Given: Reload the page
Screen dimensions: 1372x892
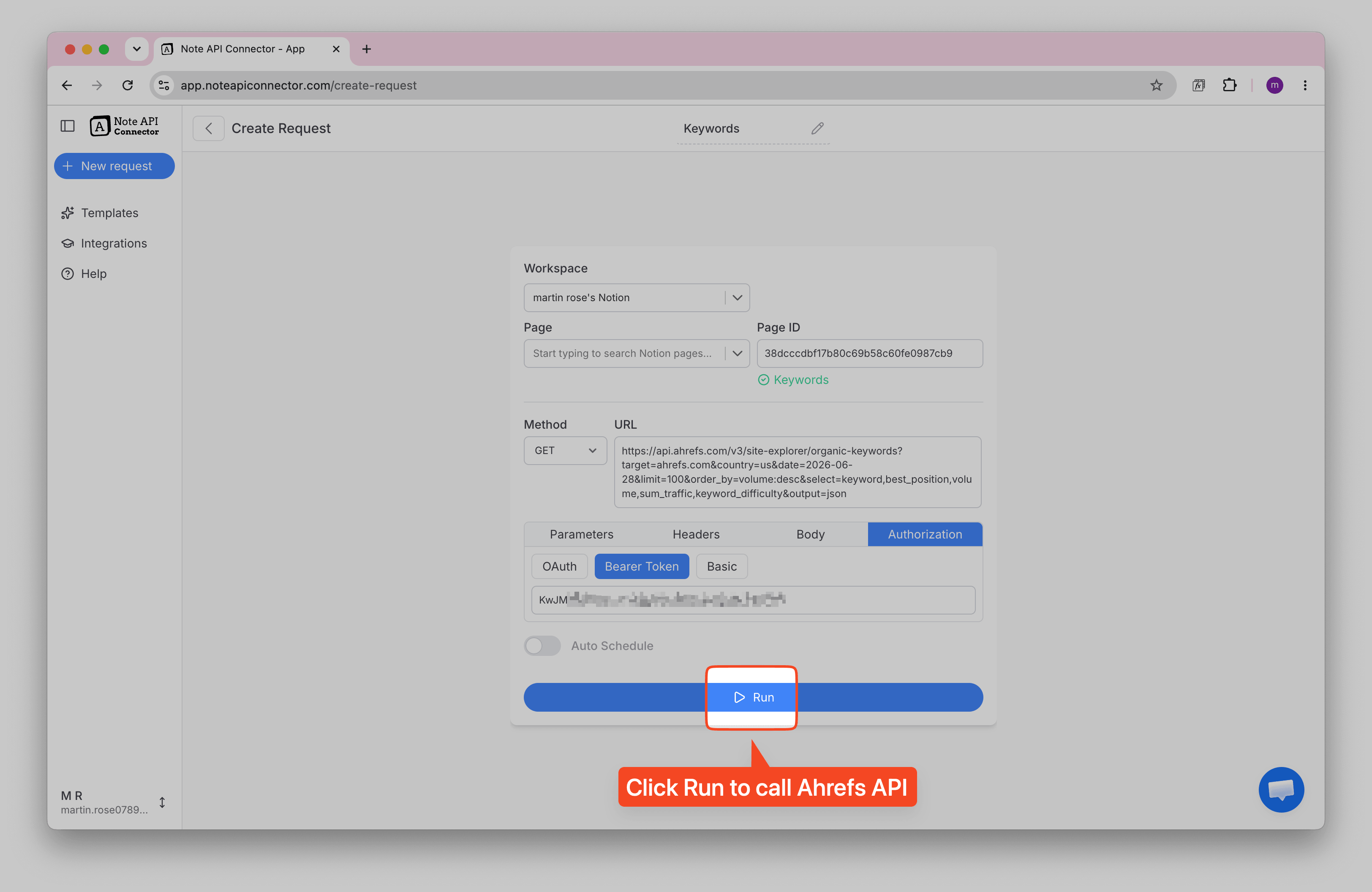Looking at the screenshot, I should coord(128,85).
